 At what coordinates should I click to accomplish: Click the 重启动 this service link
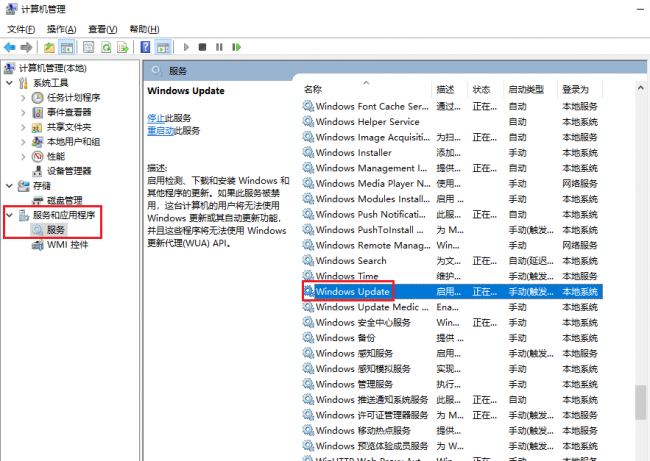click(160, 131)
